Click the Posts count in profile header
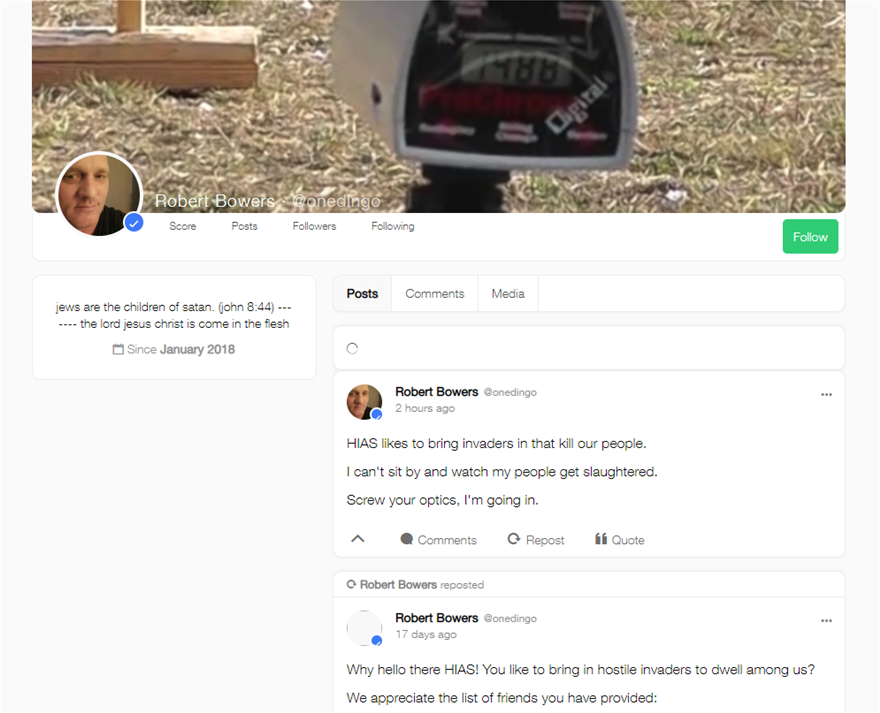 244,227
